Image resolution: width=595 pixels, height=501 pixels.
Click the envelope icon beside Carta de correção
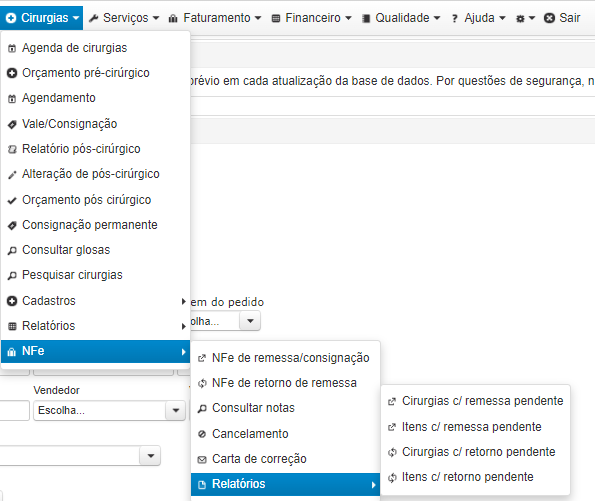click(202, 460)
